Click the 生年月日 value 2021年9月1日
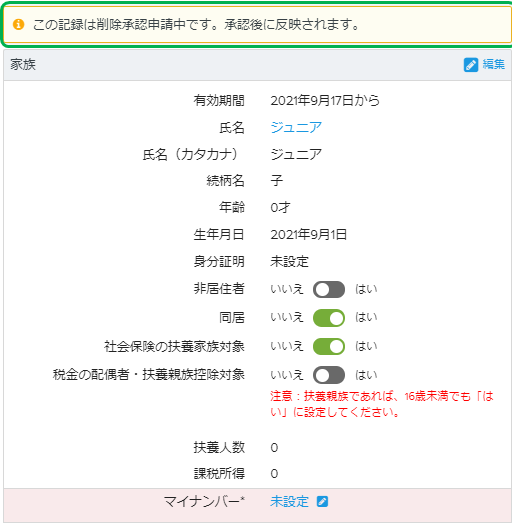 tap(309, 234)
